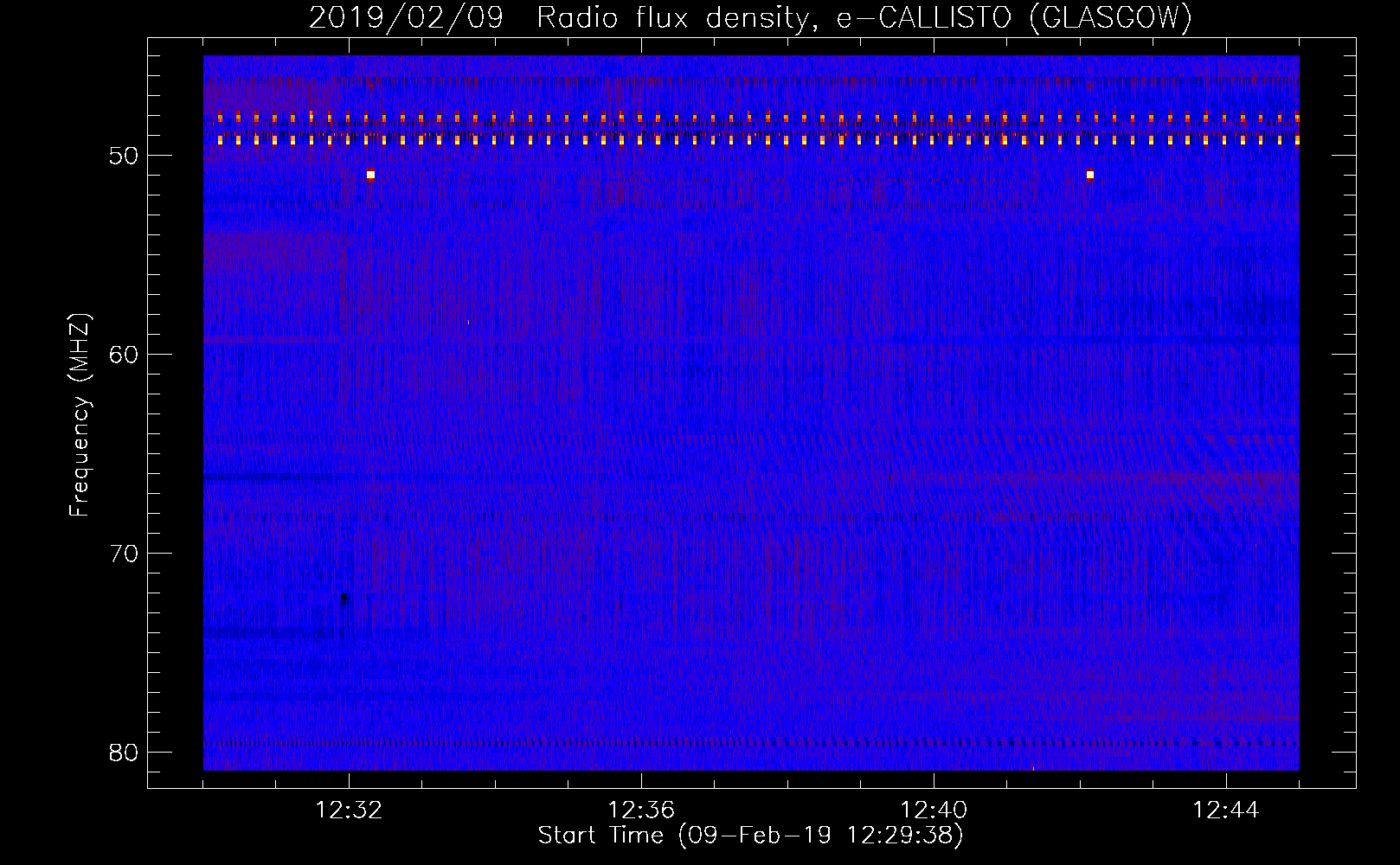Click the bright white spot near 12:32
Image resolution: width=1400 pixels, height=865 pixels.
[370, 175]
